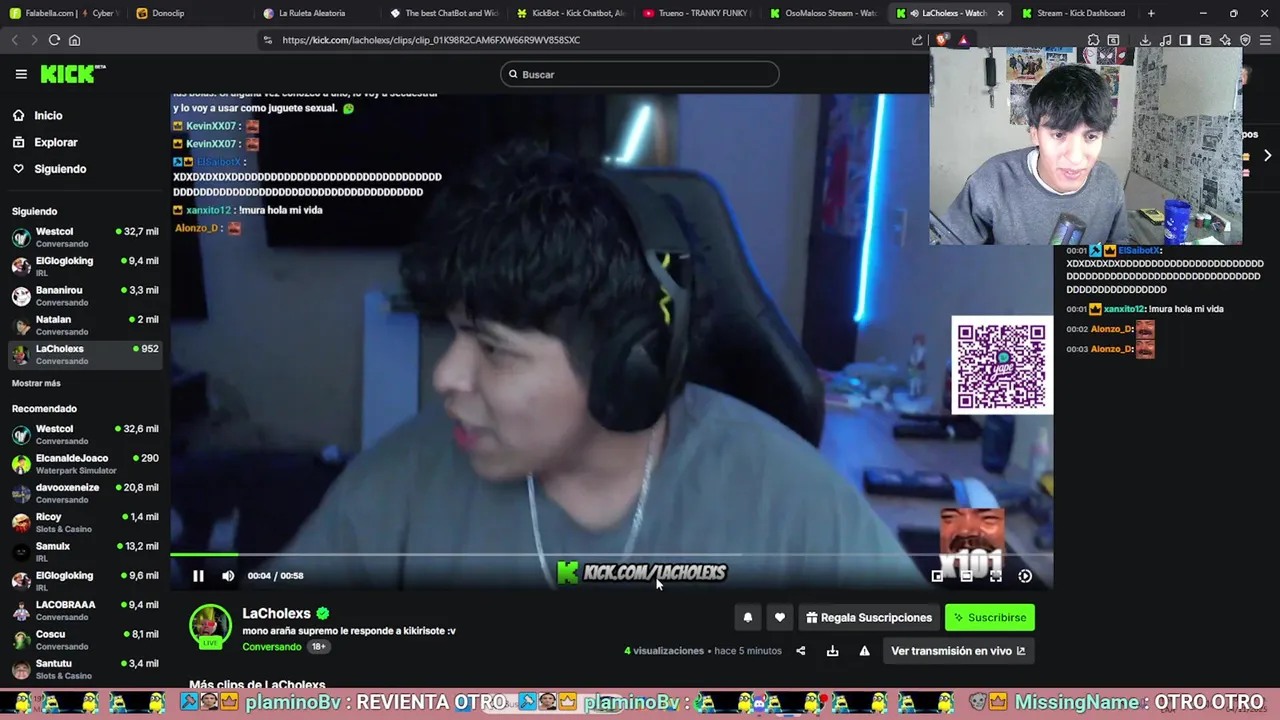Switch to Trueno - TRANKY FUNKY tab

click(698, 13)
